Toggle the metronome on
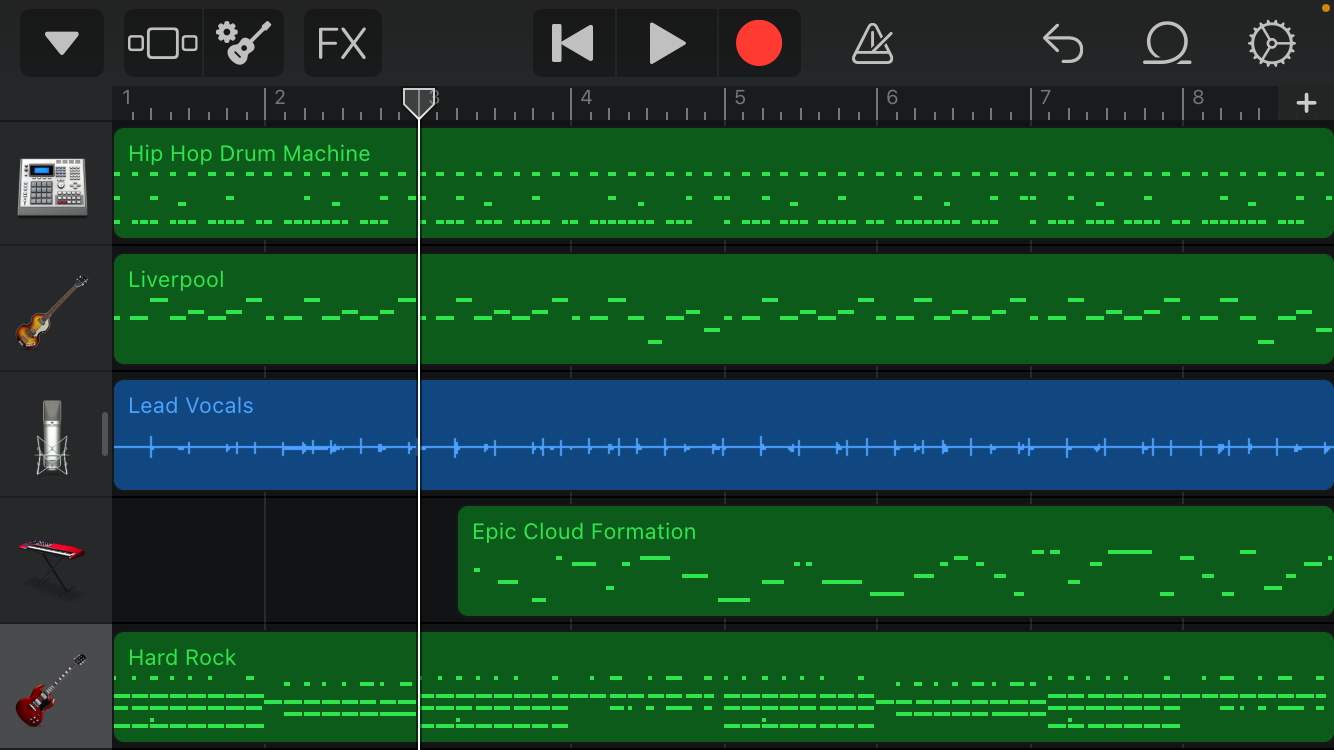Viewport: 1334px width, 750px height. (872, 43)
